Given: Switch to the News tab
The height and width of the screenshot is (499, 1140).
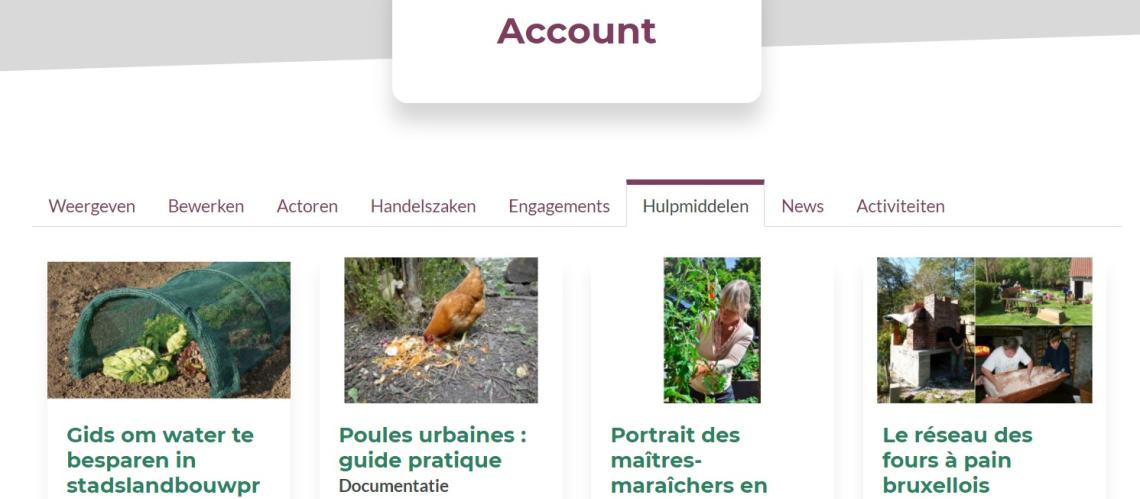Looking at the screenshot, I should pyautogui.click(x=803, y=206).
